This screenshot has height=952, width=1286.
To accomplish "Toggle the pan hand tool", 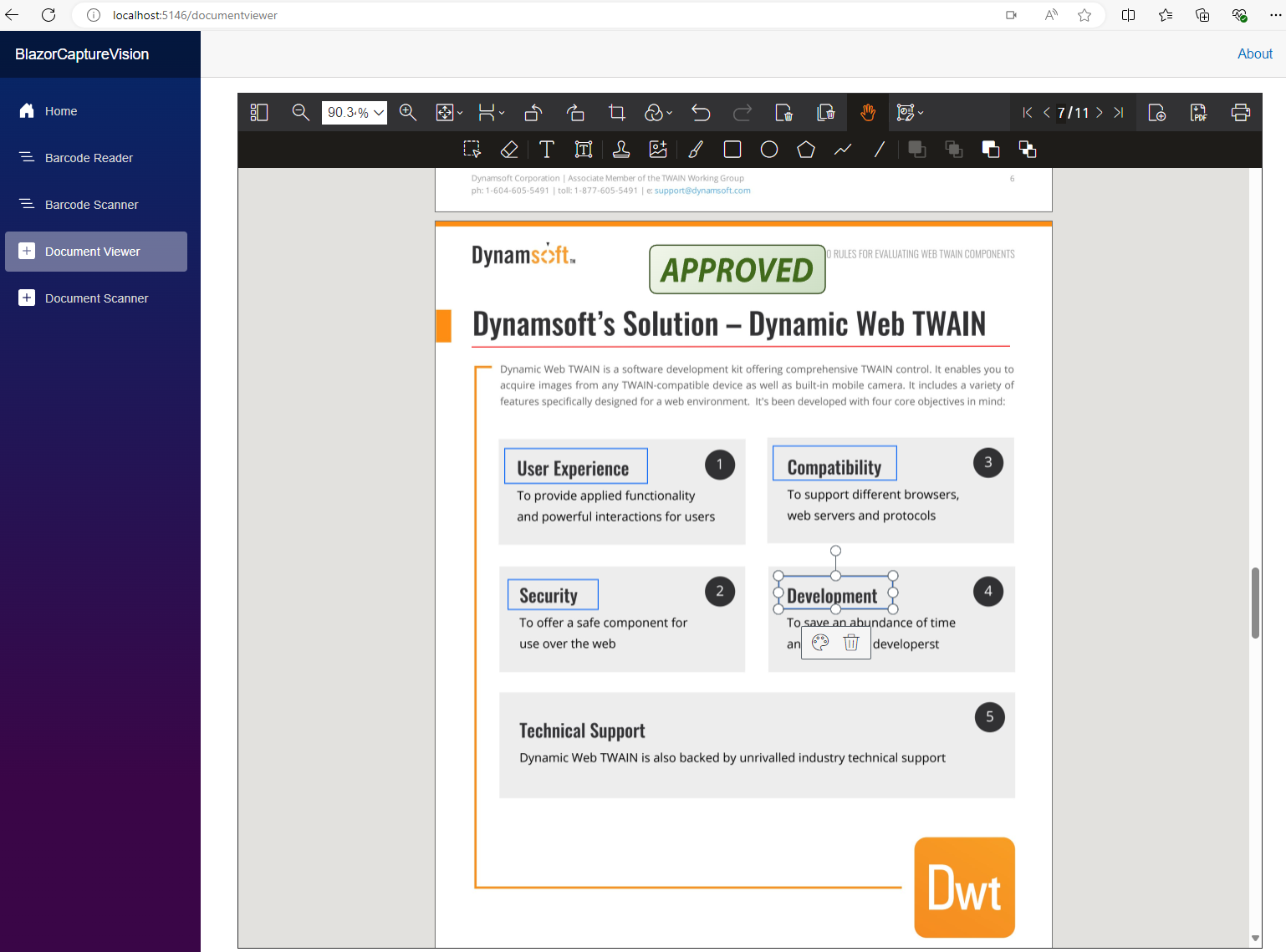I will [x=868, y=113].
